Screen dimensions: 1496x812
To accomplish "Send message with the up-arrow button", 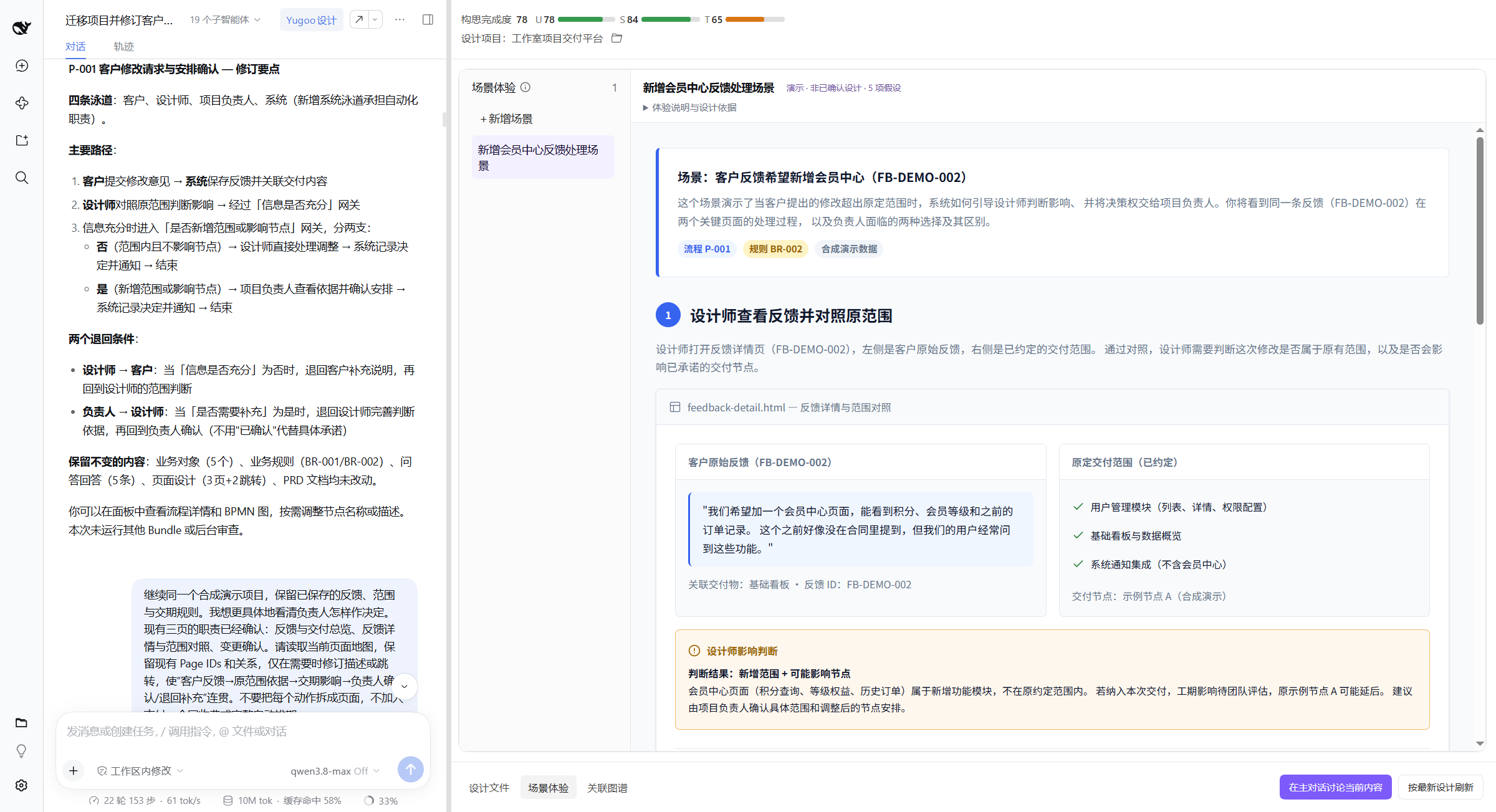I will [x=410, y=770].
